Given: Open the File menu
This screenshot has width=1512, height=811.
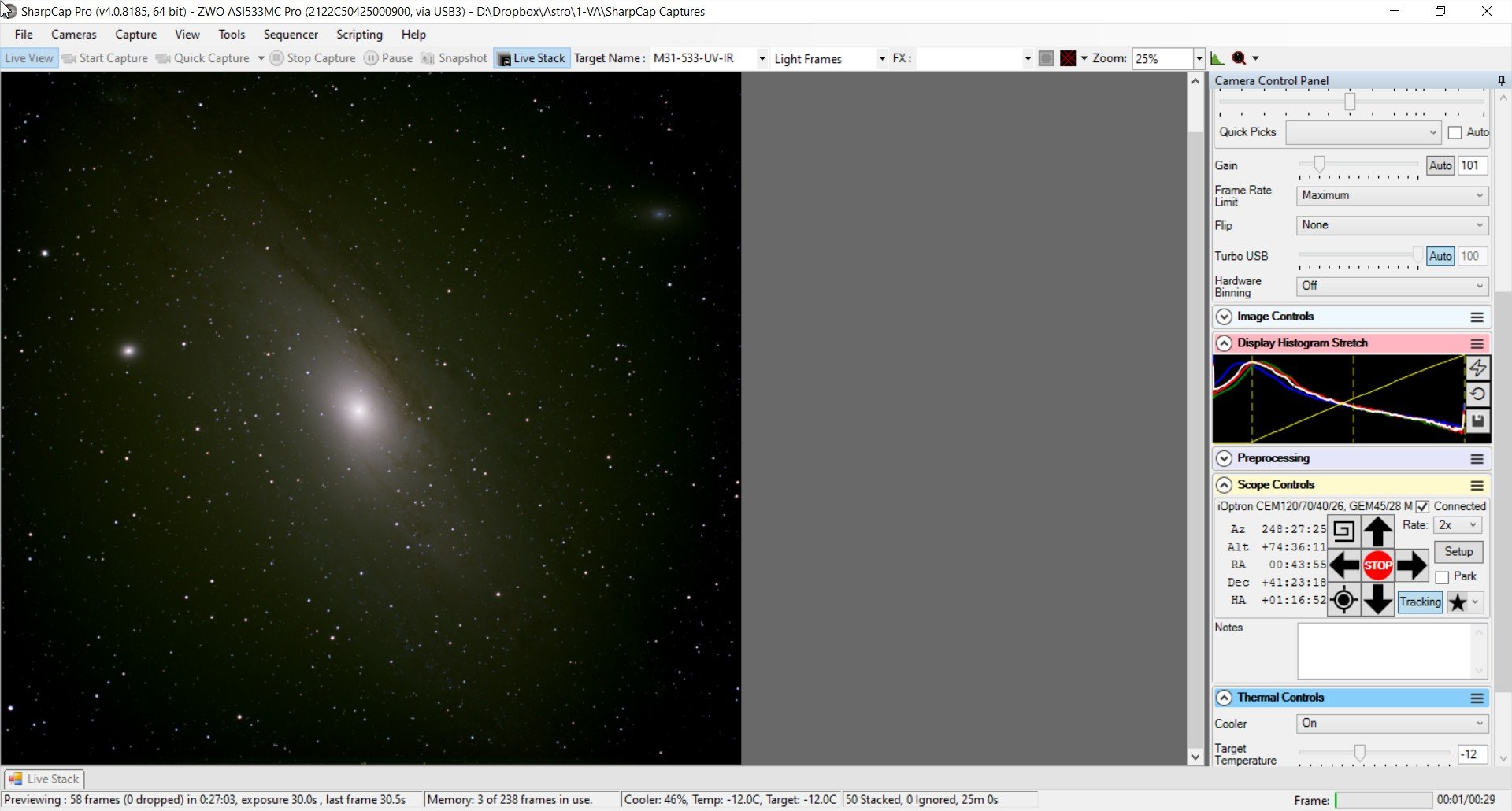Looking at the screenshot, I should click(x=24, y=35).
